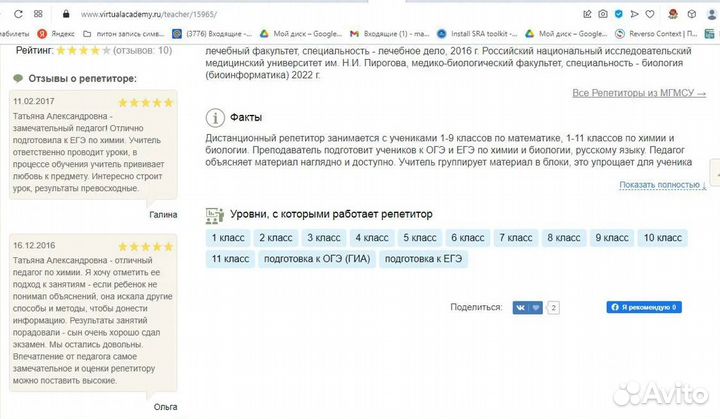Click the Факты info icon

[x=215, y=118]
